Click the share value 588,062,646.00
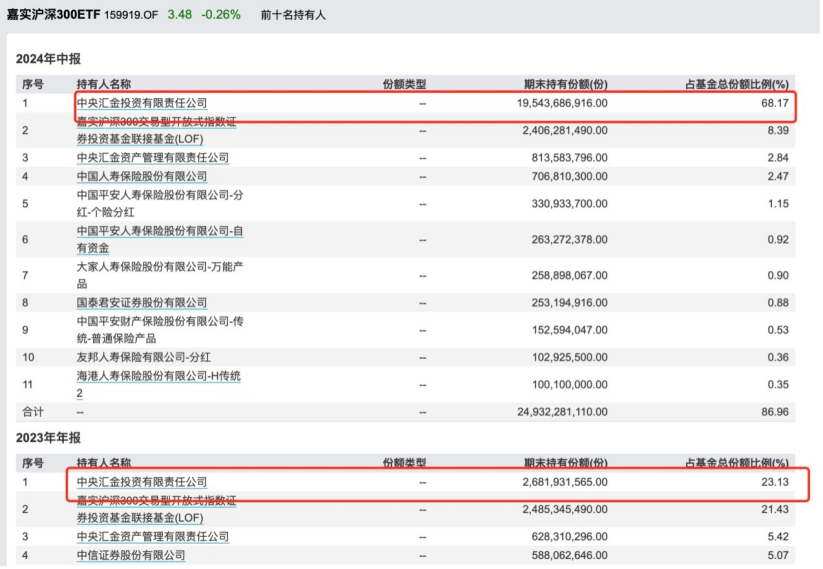 pos(569,555)
